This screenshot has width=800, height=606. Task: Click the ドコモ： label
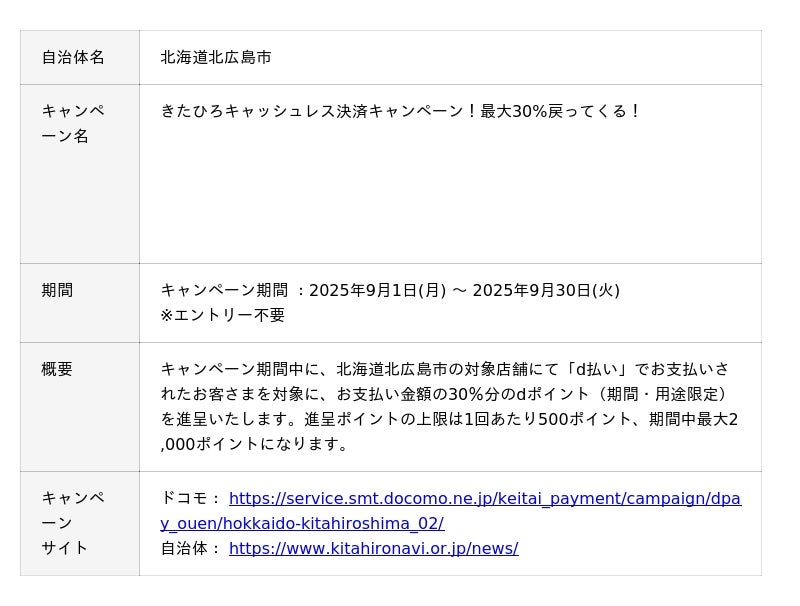(190, 498)
